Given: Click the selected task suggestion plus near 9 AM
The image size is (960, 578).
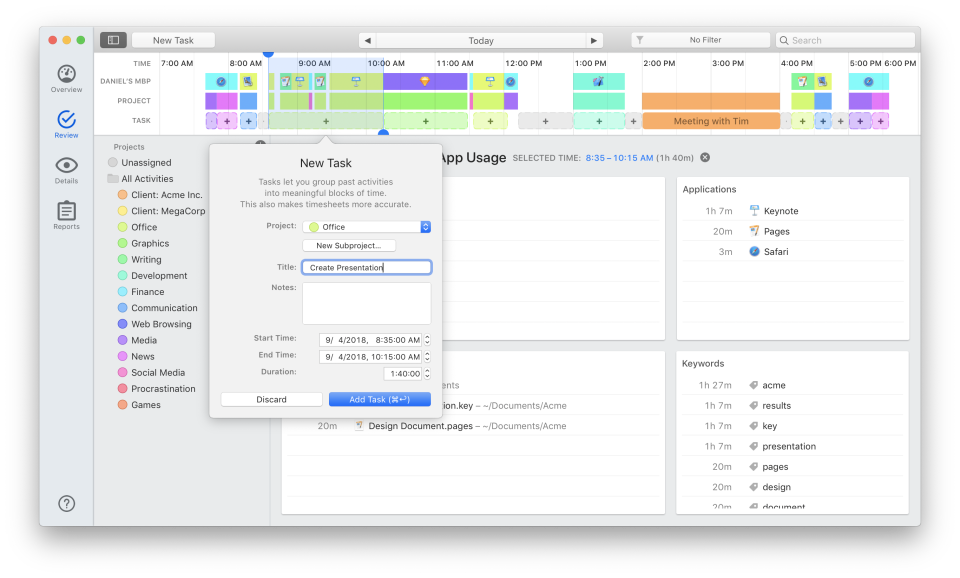Looking at the screenshot, I should [326, 121].
